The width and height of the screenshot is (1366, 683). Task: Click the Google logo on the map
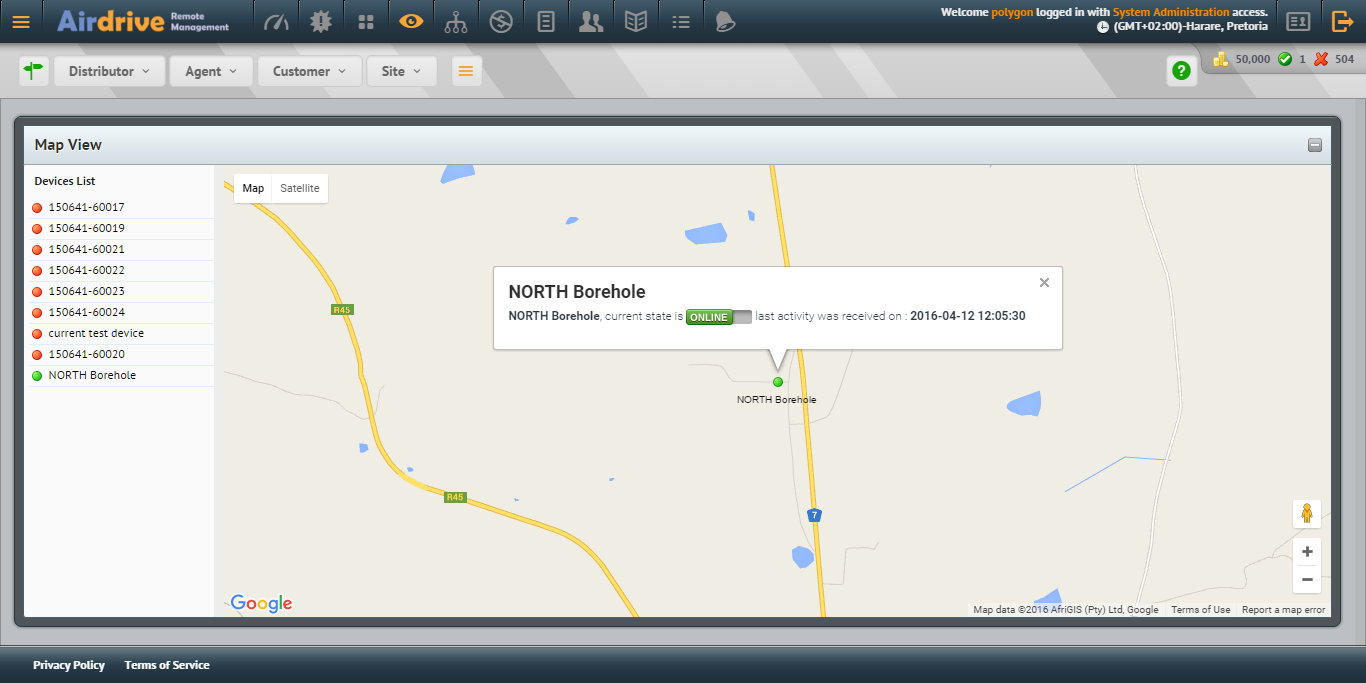point(261,603)
